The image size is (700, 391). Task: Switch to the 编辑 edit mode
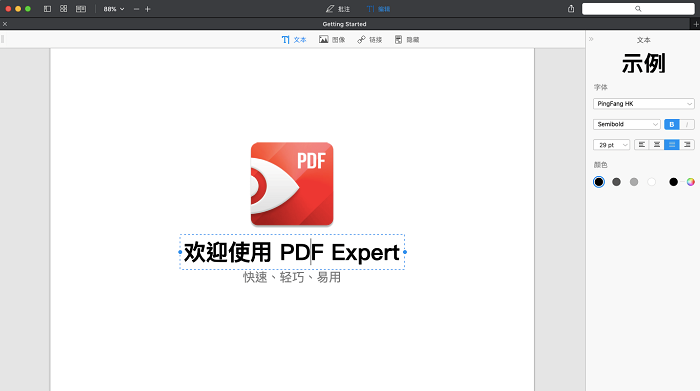(378, 9)
